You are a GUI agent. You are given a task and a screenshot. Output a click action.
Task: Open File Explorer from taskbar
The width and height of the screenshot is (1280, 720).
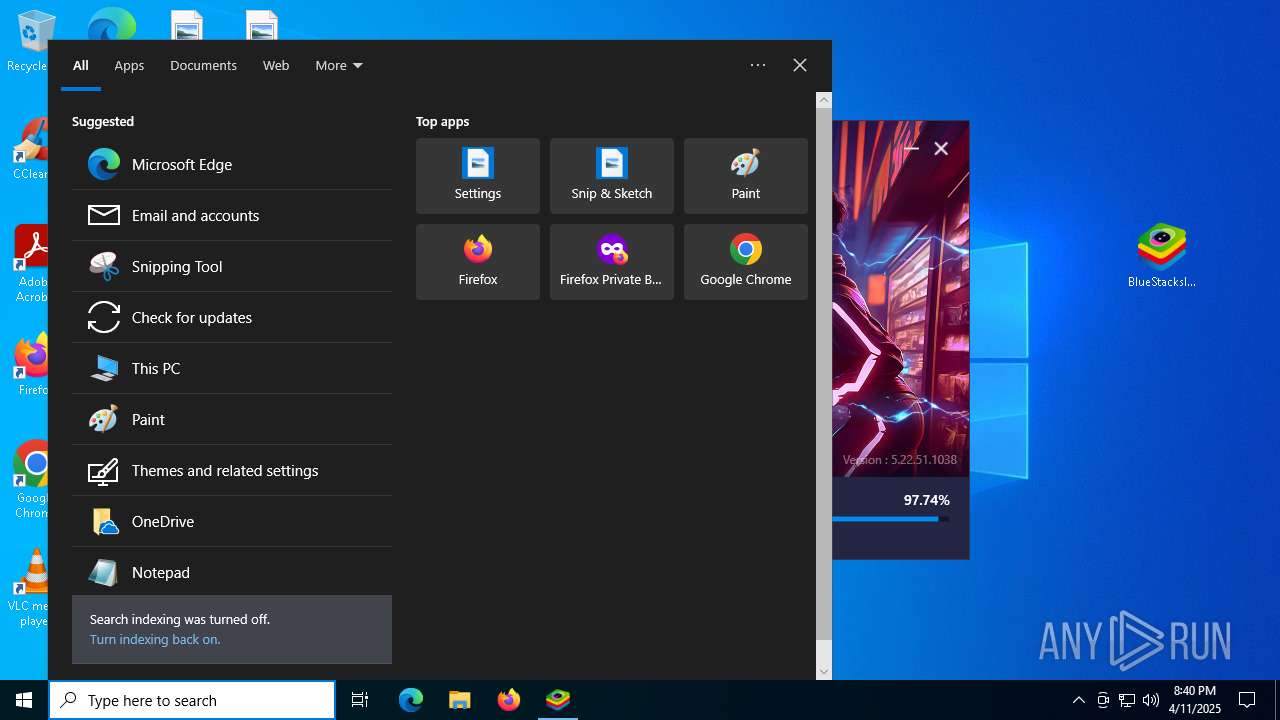coord(460,700)
